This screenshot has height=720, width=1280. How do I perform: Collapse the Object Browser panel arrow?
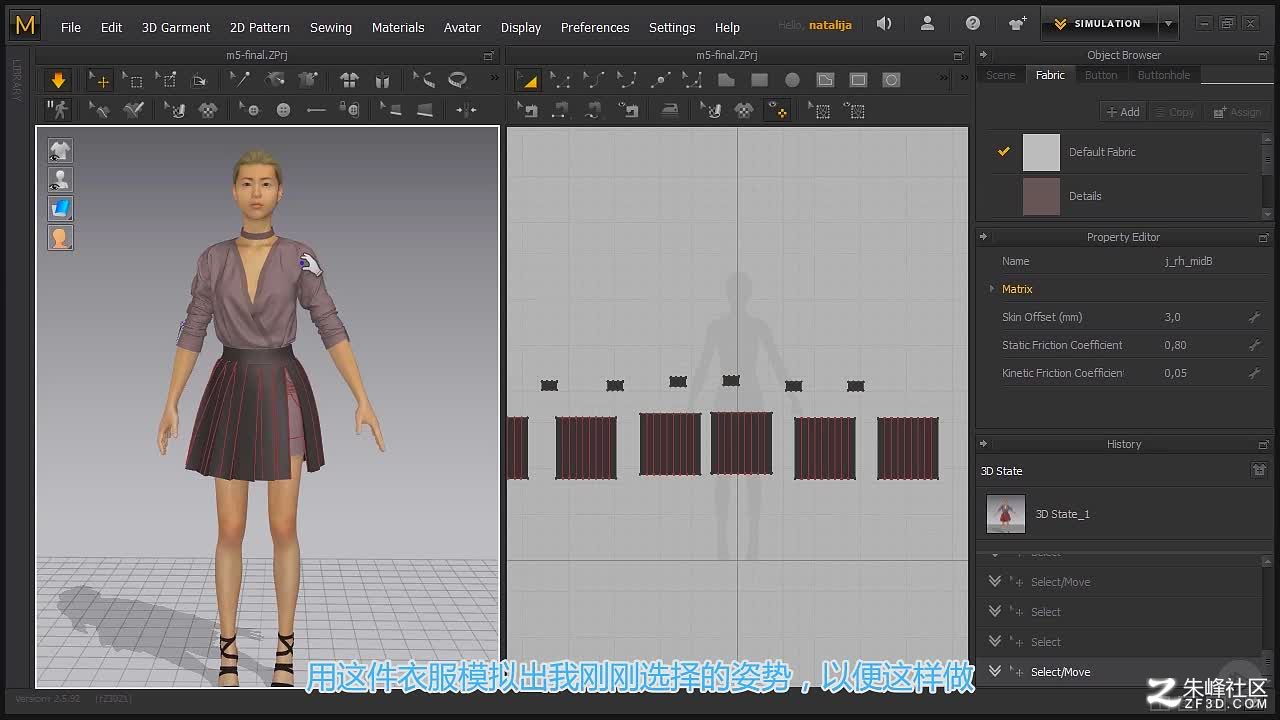pyautogui.click(x=983, y=55)
